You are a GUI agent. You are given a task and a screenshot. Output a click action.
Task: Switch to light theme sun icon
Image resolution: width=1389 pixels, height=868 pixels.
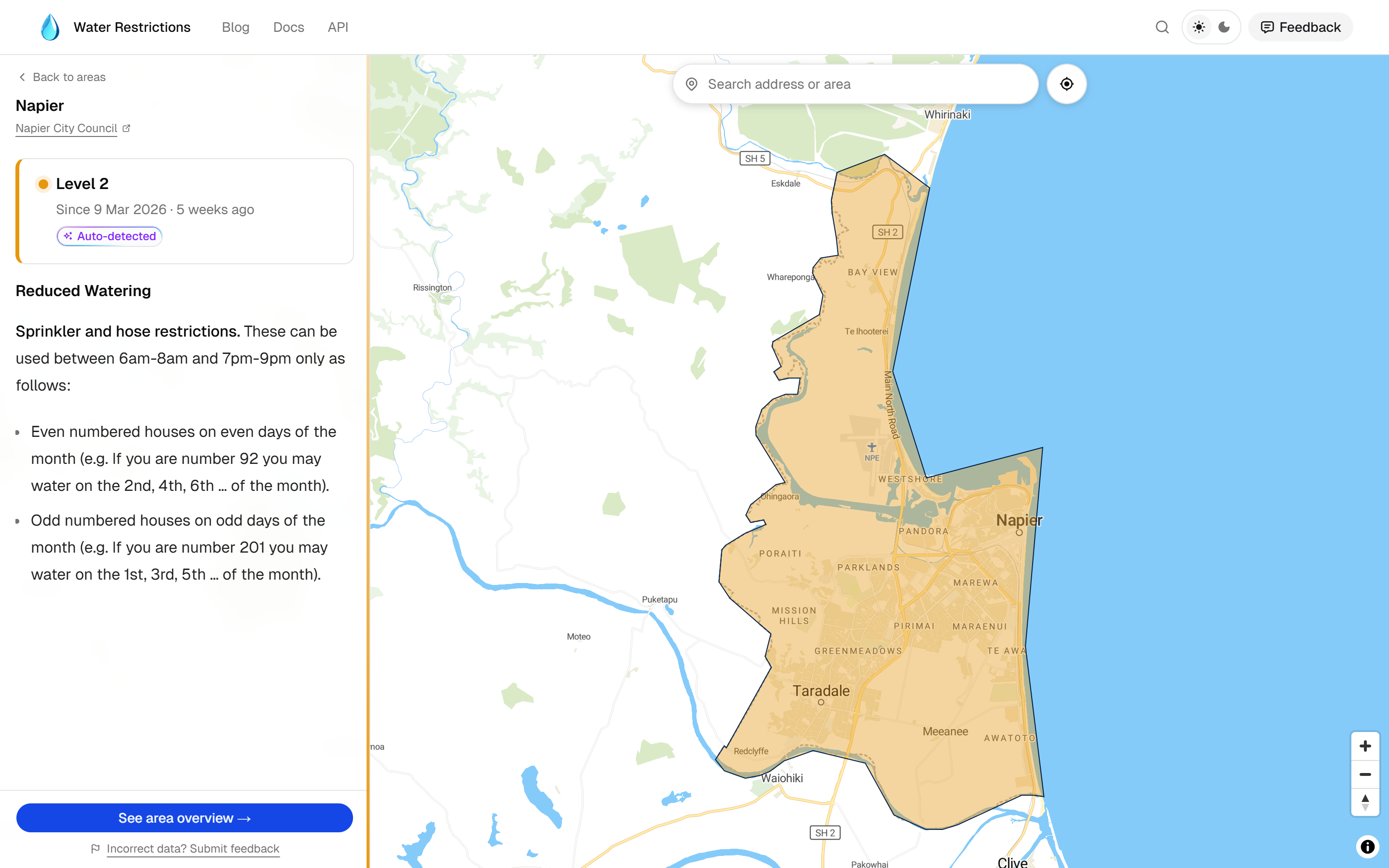click(x=1198, y=27)
